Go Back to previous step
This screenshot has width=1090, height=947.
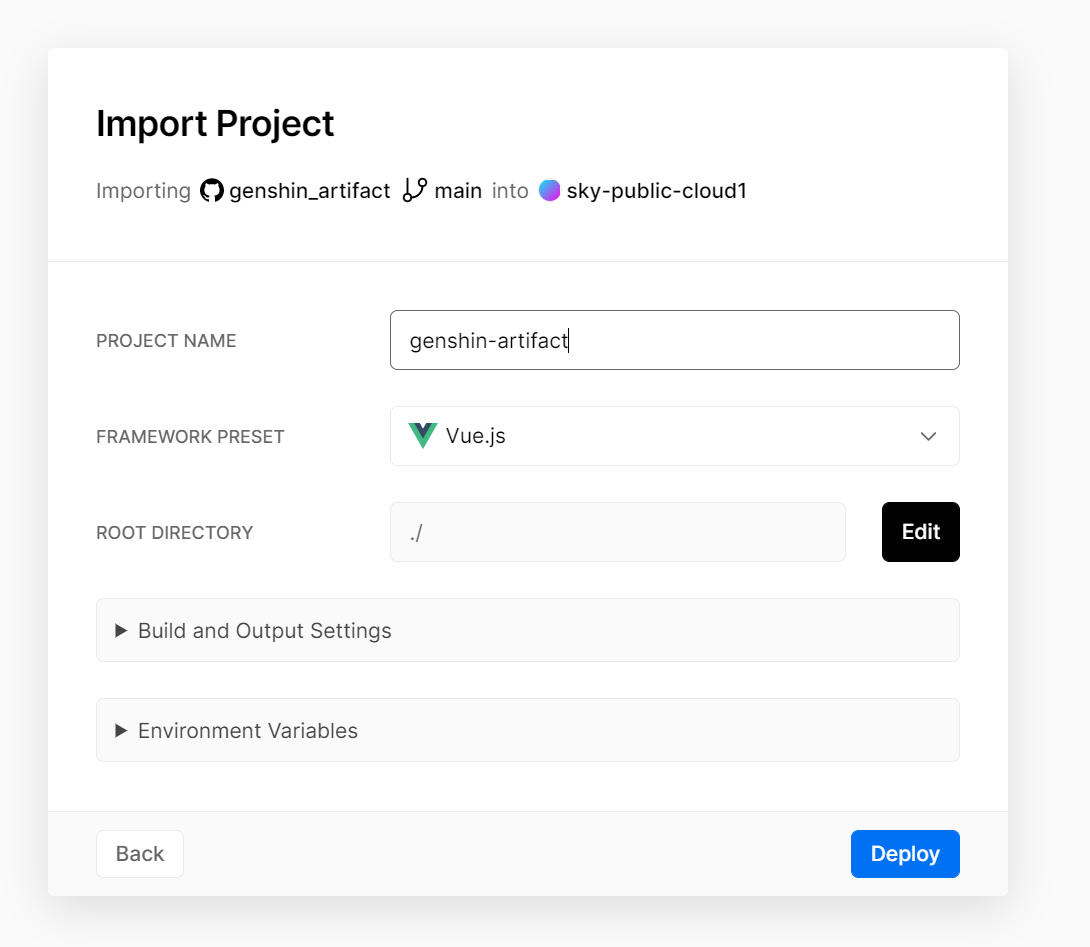[x=140, y=854]
